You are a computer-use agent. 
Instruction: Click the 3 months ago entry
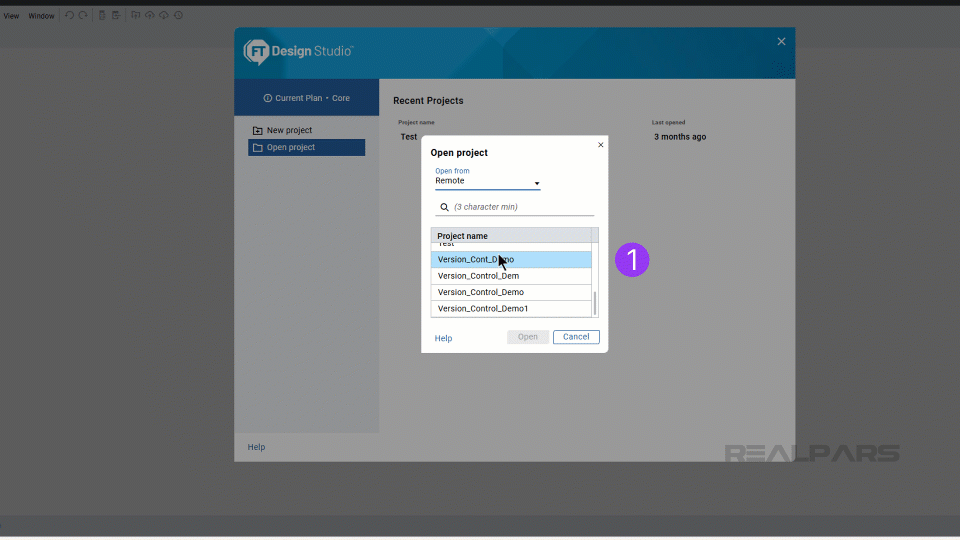680,137
